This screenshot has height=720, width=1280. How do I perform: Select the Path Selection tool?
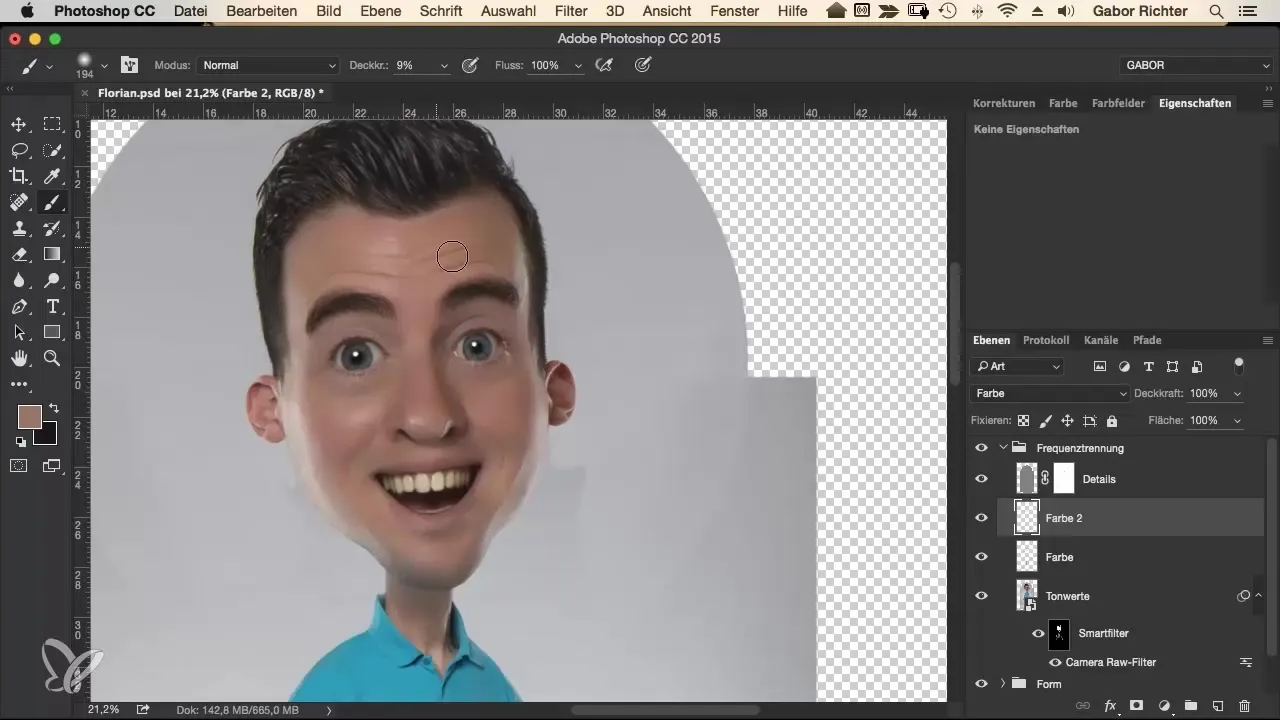[18, 332]
